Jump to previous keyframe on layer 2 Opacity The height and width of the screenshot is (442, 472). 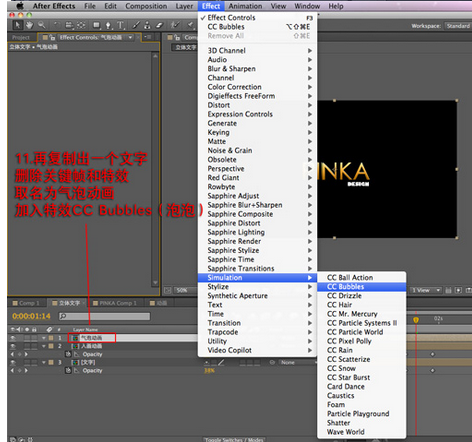point(13,354)
